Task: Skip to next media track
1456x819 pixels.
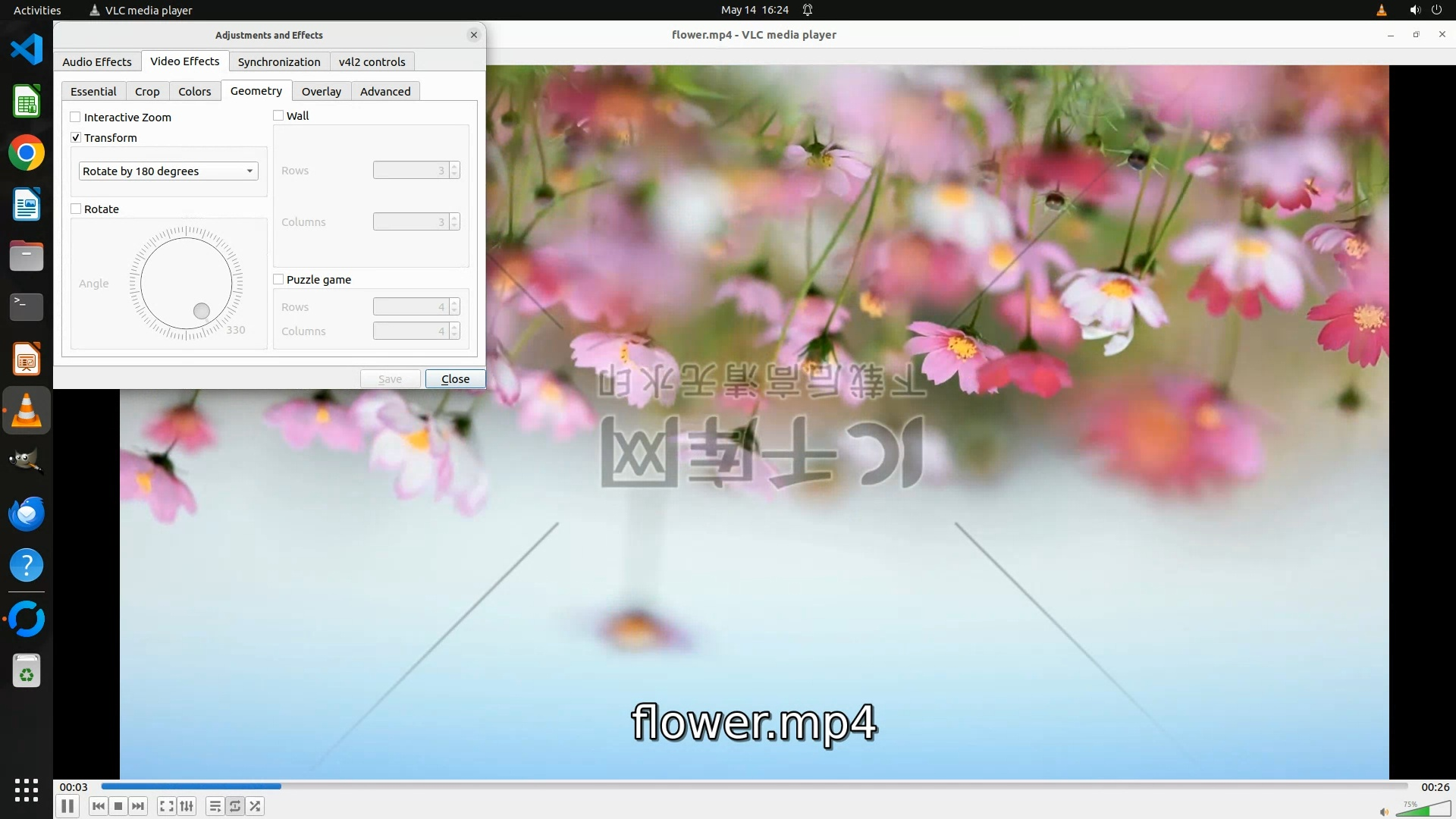Action: pyautogui.click(x=138, y=806)
